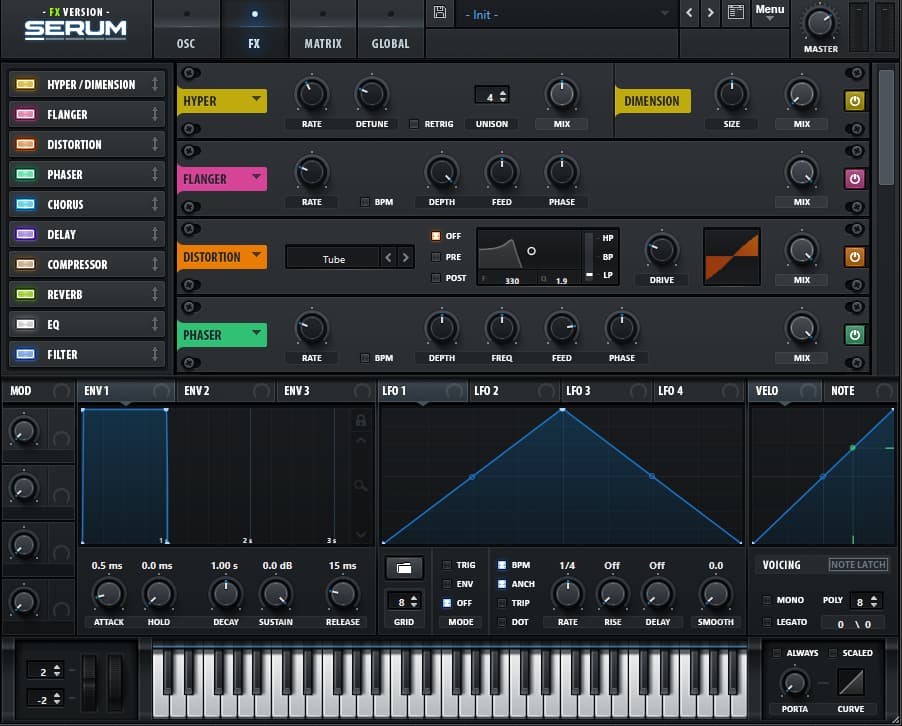Click next distortion type arrow
The image size is (902, 726).
[x=405, y=258]
